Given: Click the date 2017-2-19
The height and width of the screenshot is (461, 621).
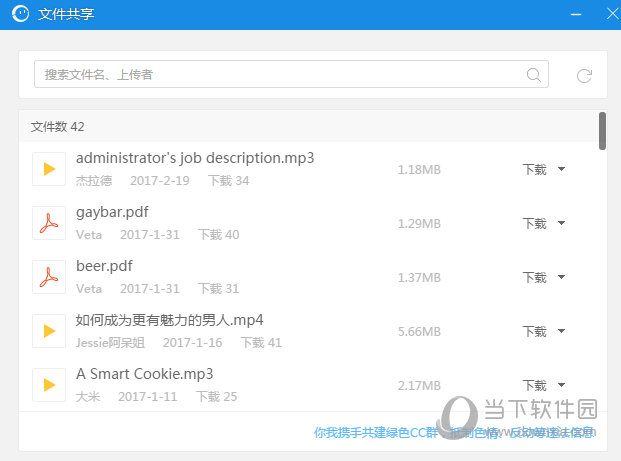Looking at the screenshot, I should coord(160,181).
